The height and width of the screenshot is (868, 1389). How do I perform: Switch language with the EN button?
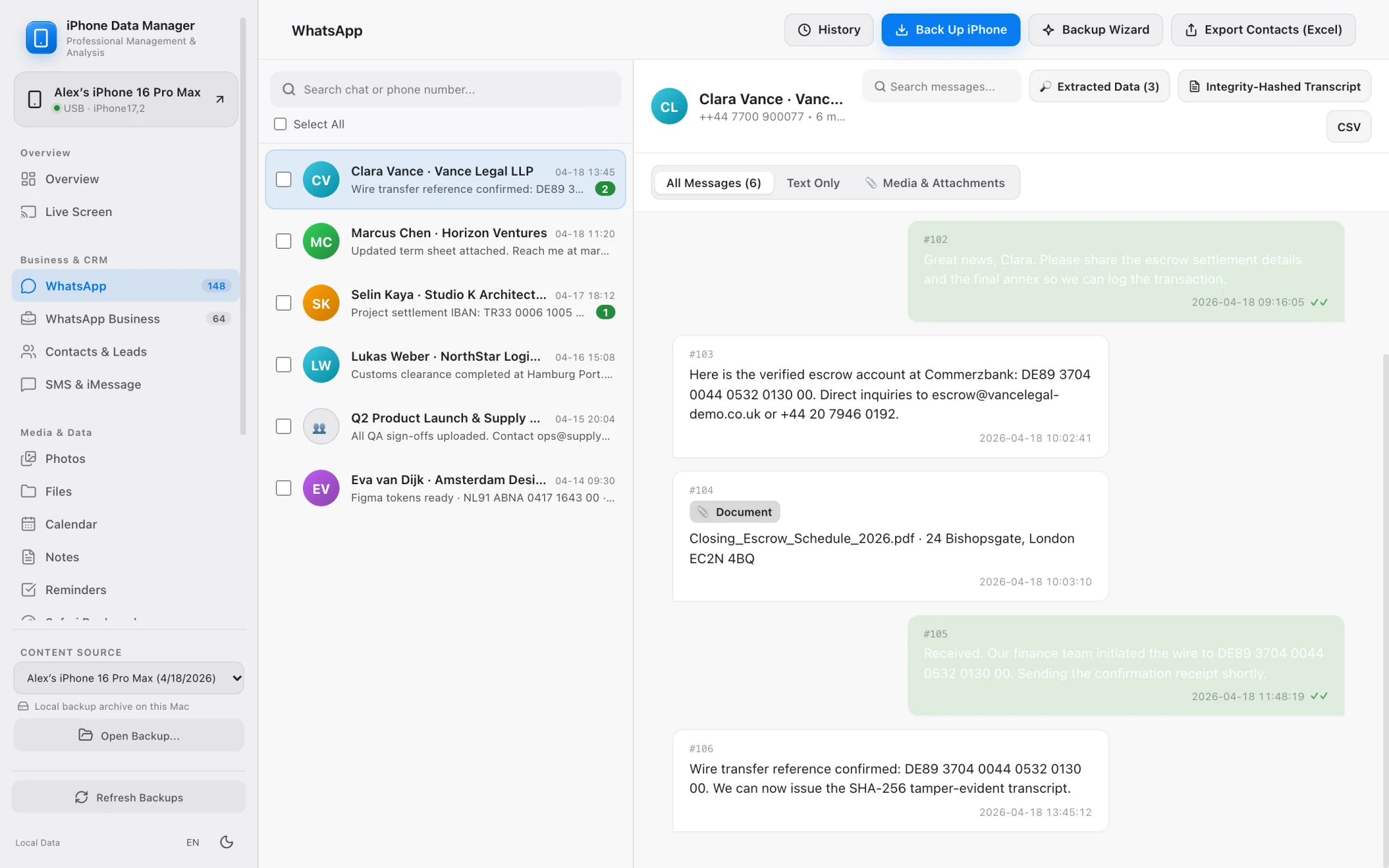(192, 842)
